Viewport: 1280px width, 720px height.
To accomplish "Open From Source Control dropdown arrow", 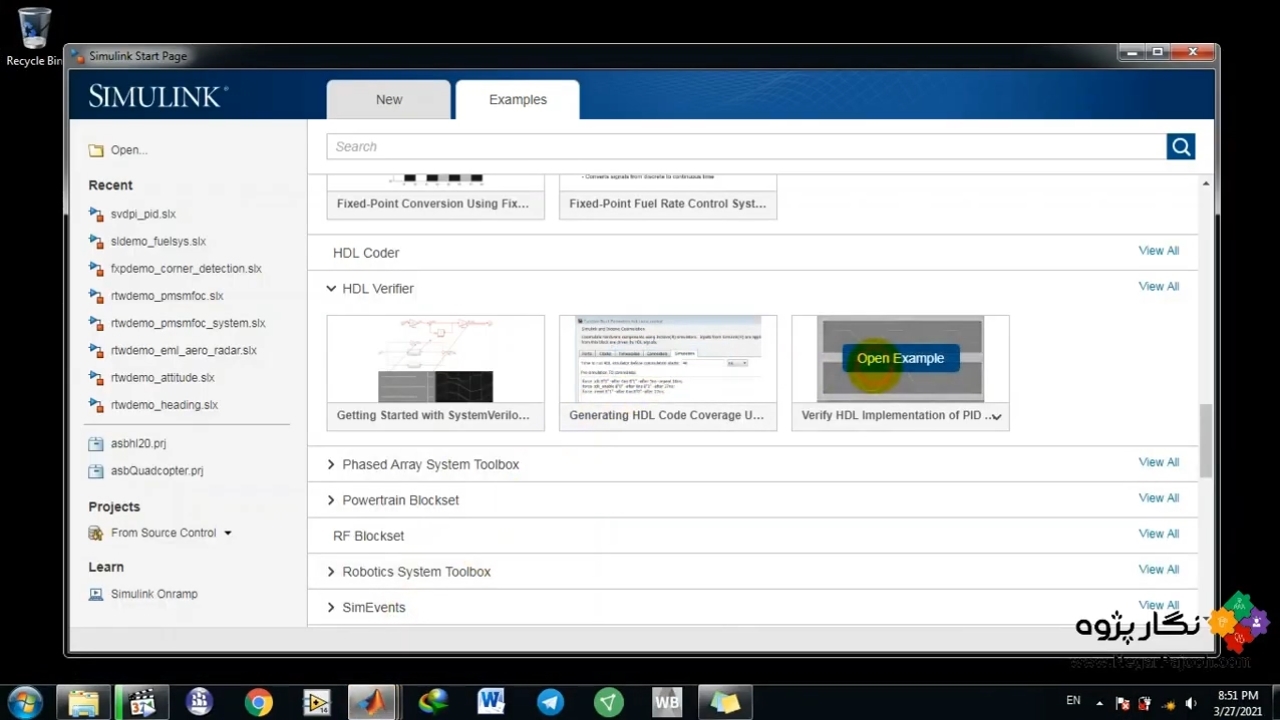I will coord(228,533).
